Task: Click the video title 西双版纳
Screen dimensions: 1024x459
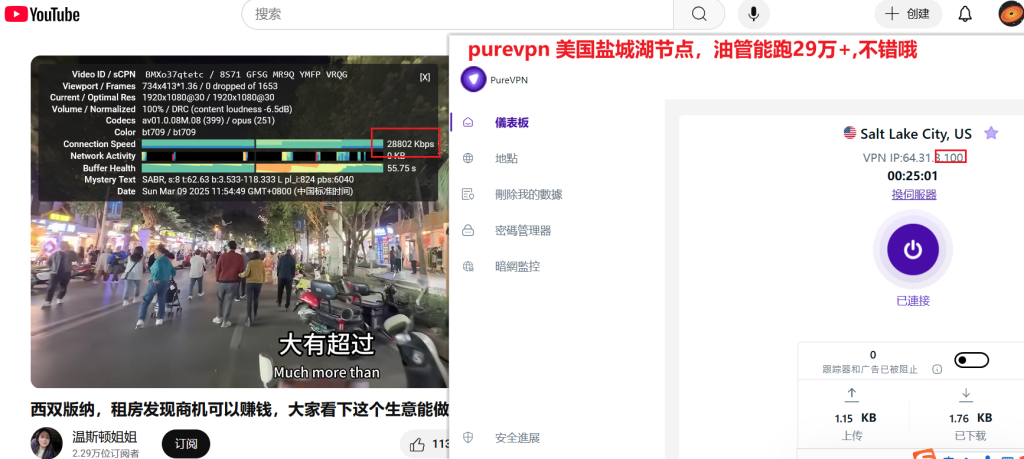Action: point(240,410)
